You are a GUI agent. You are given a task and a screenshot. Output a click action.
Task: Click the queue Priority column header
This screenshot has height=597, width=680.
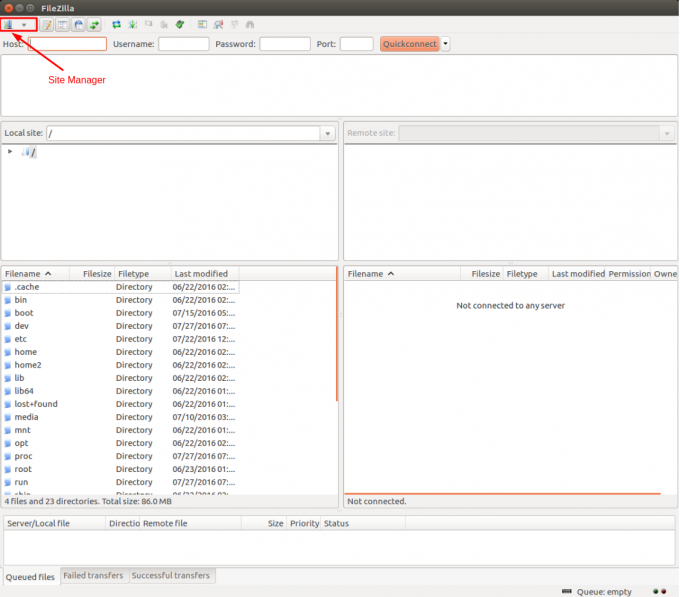[304, 523]
